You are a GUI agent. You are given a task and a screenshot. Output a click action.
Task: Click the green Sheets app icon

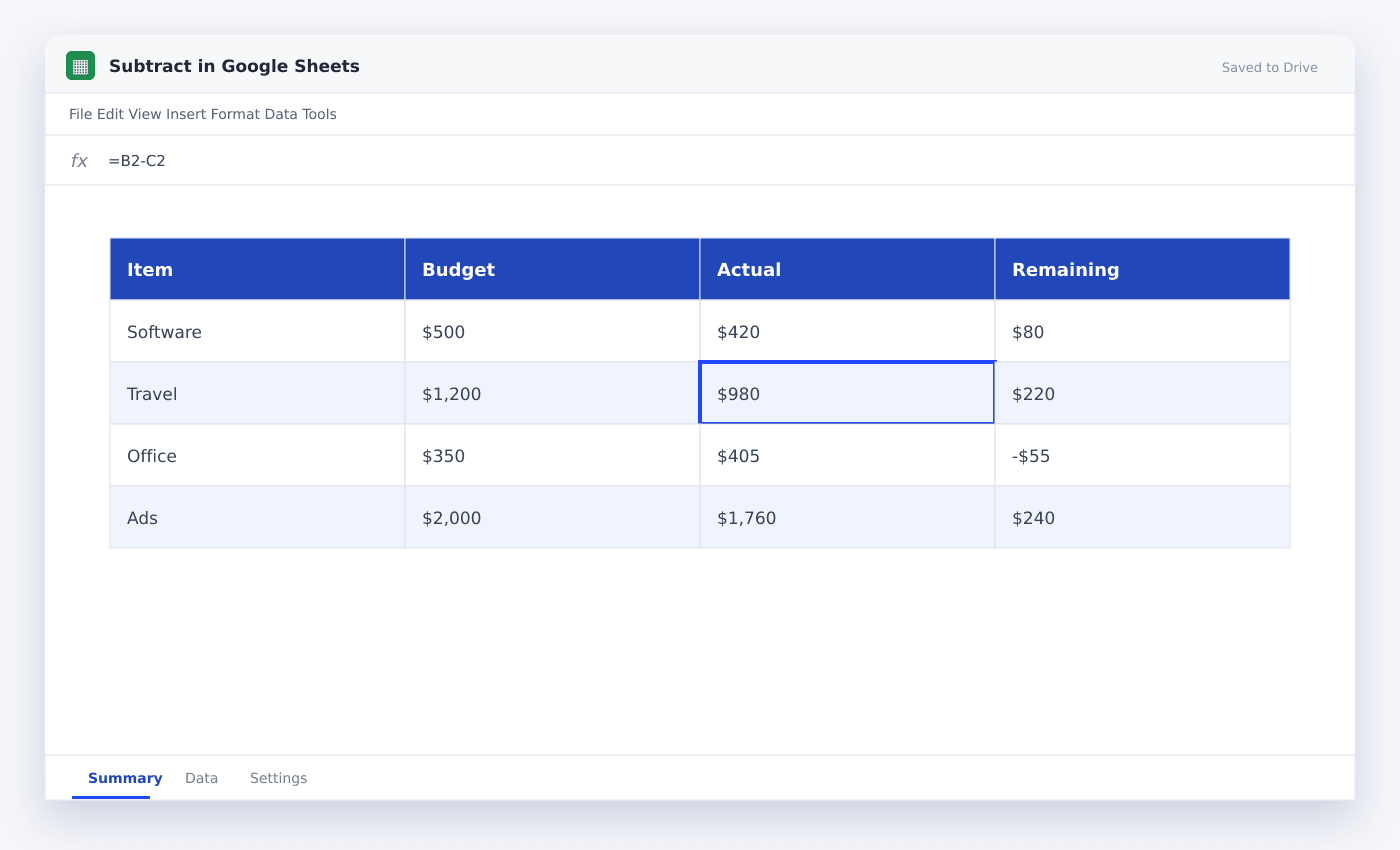[80, 66]
